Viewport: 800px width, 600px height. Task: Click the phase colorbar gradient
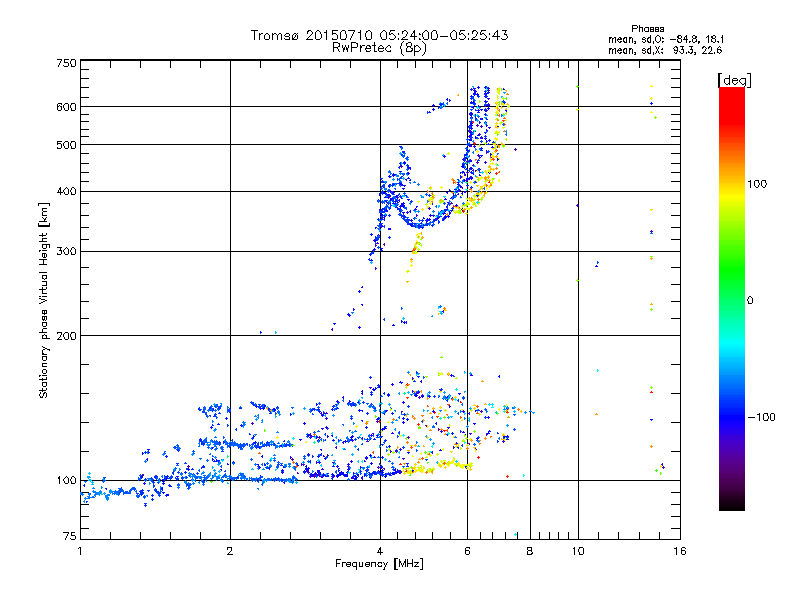pyautogui.click(x=732, y=298)
